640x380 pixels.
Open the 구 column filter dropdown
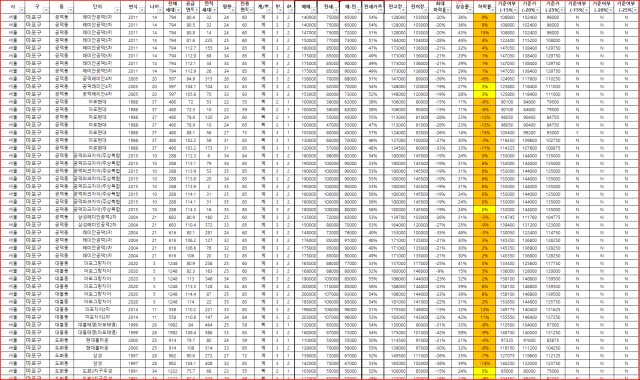46,10
